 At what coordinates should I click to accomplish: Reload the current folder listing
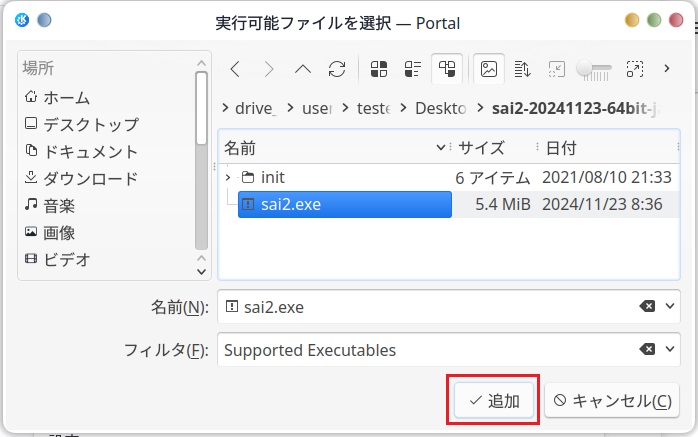[x=337, y=69]
